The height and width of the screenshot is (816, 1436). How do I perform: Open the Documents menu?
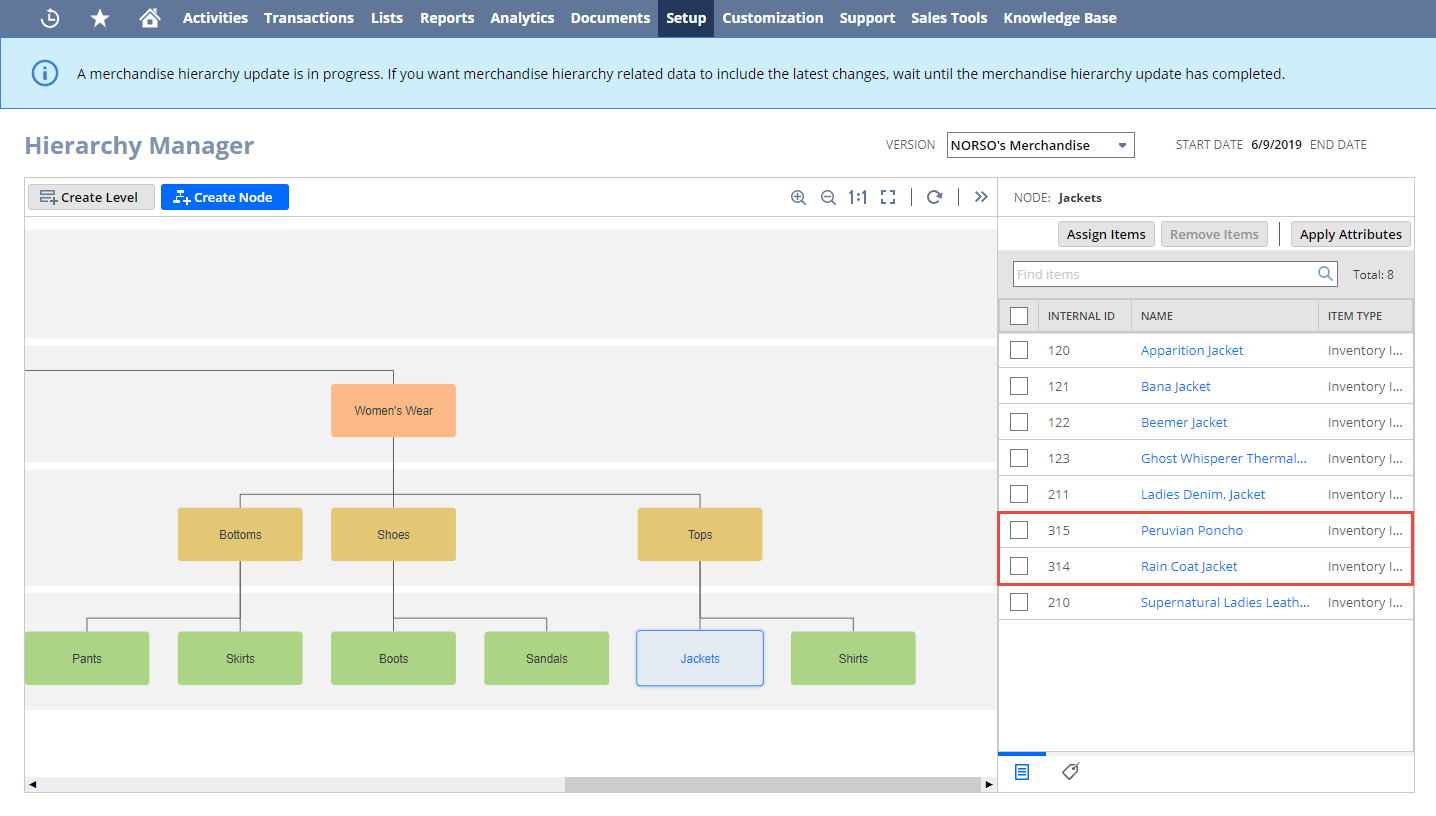pos(610,18)
